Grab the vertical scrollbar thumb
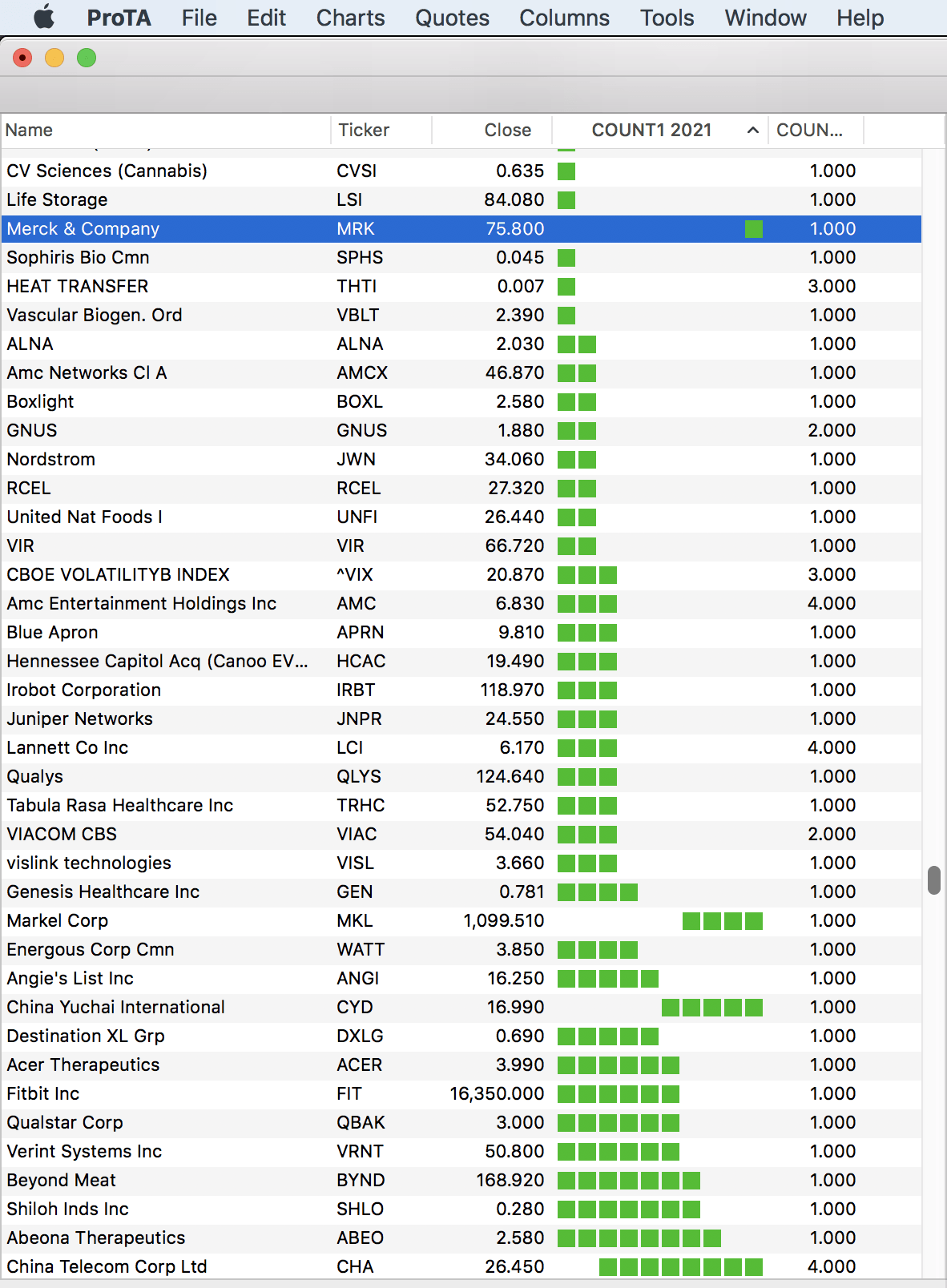Screen dimensions: 947x1288 point(934,879)
